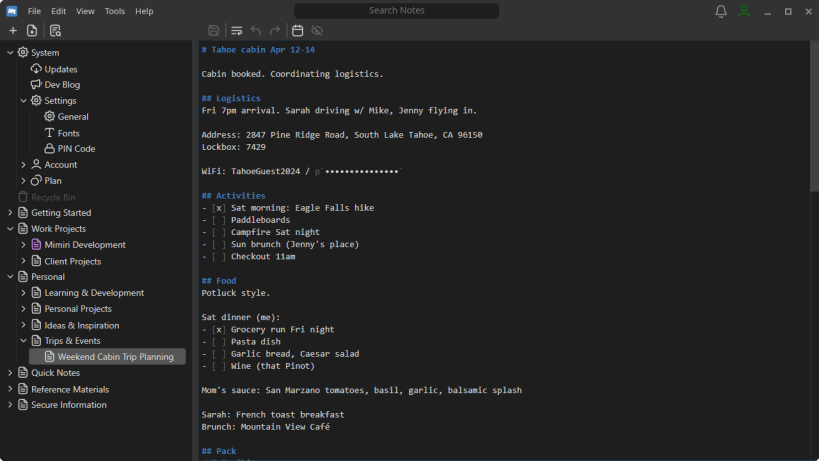Click the Fonts T icon
This screenshot has height=461, width=819.
pyautogui.click(x=49, y=133)
